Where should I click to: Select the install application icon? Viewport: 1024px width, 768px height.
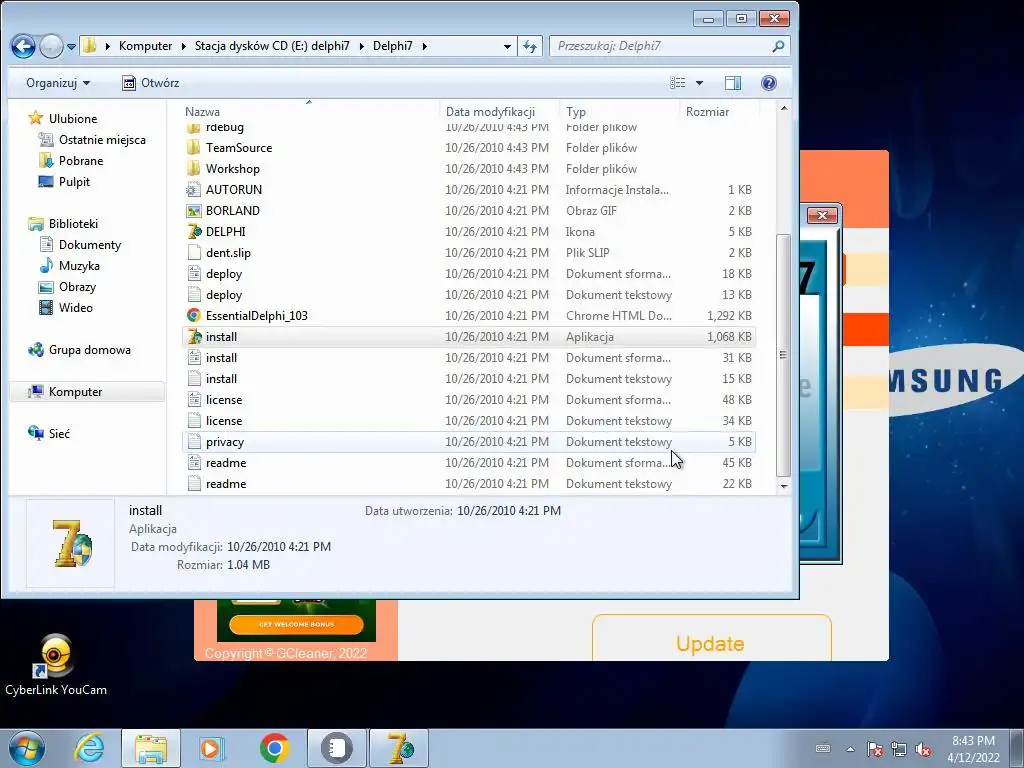tap(193, 337)
